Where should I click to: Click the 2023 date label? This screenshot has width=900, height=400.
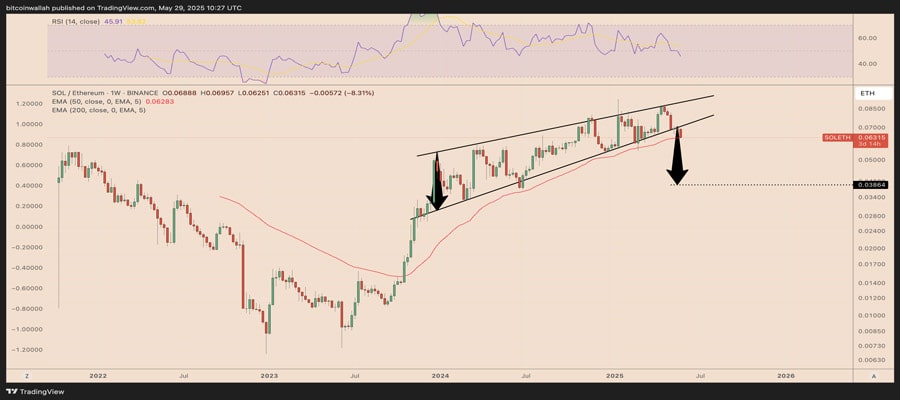point(269,376)
